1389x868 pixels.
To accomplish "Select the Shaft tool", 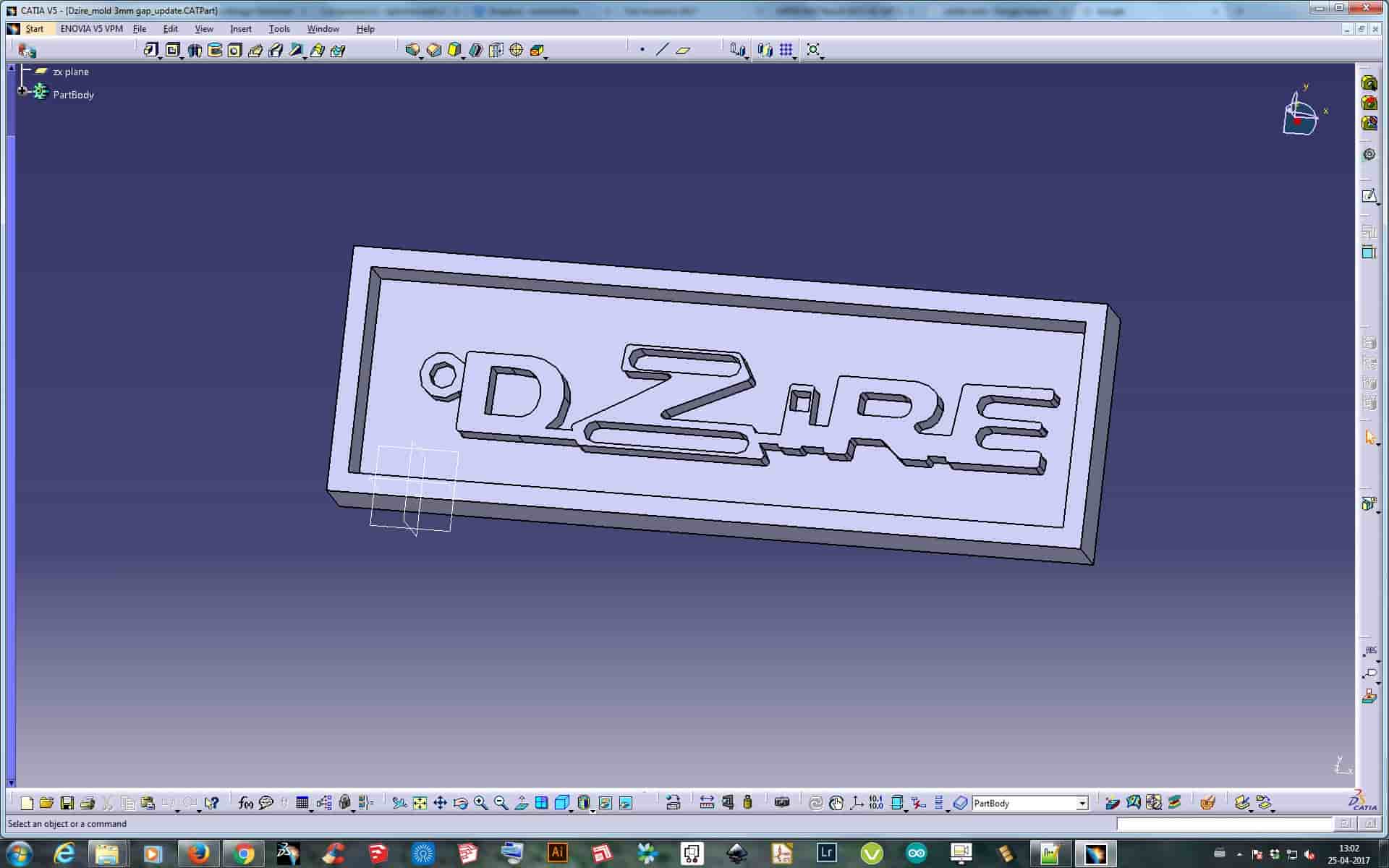I will coord(194,50).
